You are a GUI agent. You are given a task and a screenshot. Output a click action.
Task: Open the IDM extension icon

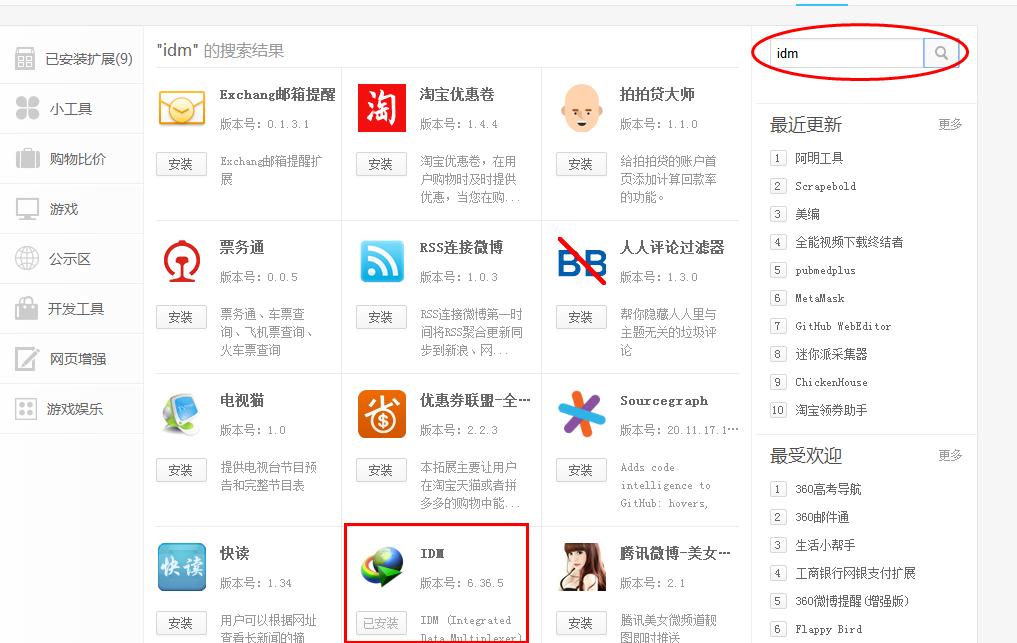[381, 568]
